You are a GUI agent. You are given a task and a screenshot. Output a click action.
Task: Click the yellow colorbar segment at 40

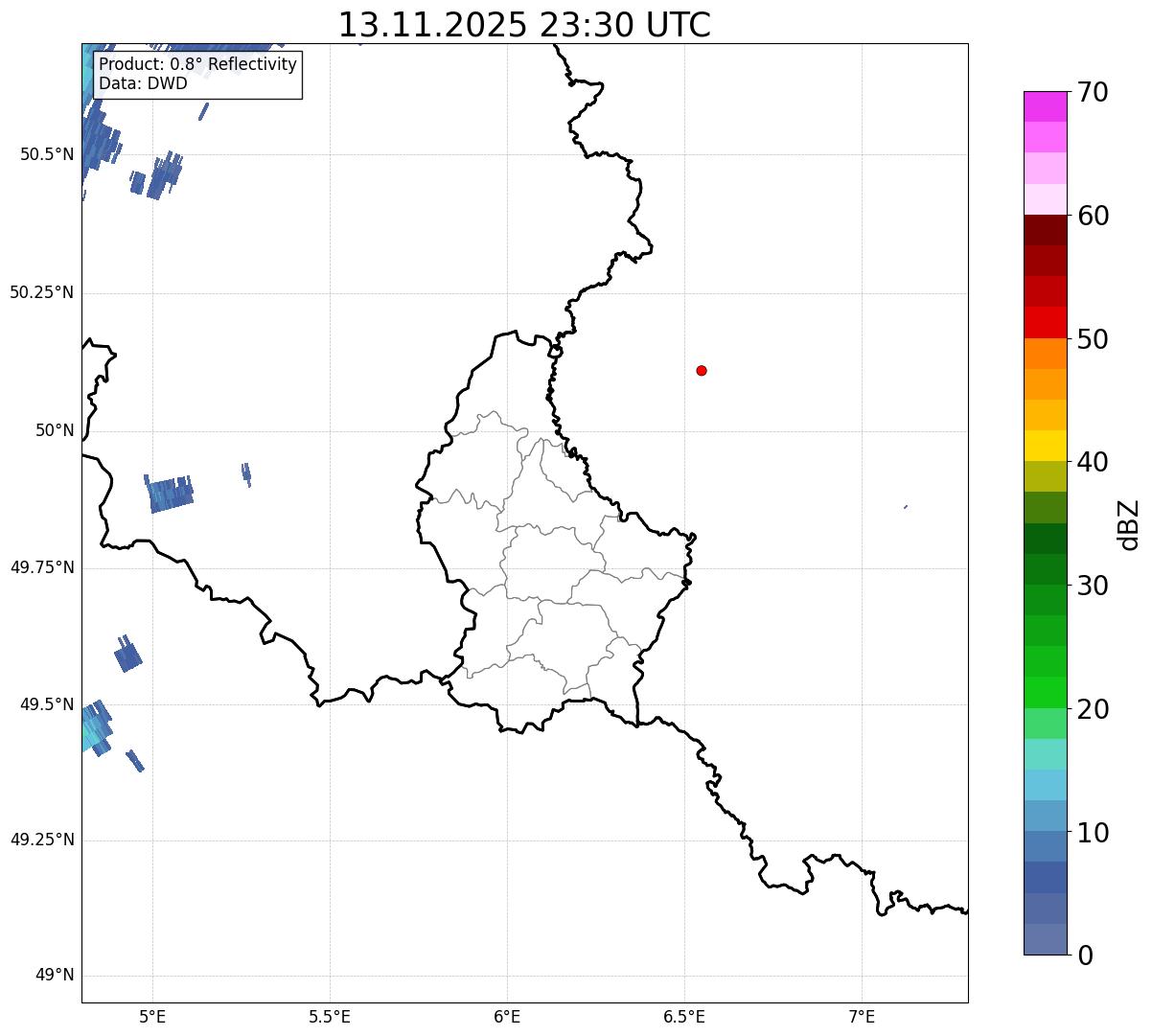[1045, 446]
